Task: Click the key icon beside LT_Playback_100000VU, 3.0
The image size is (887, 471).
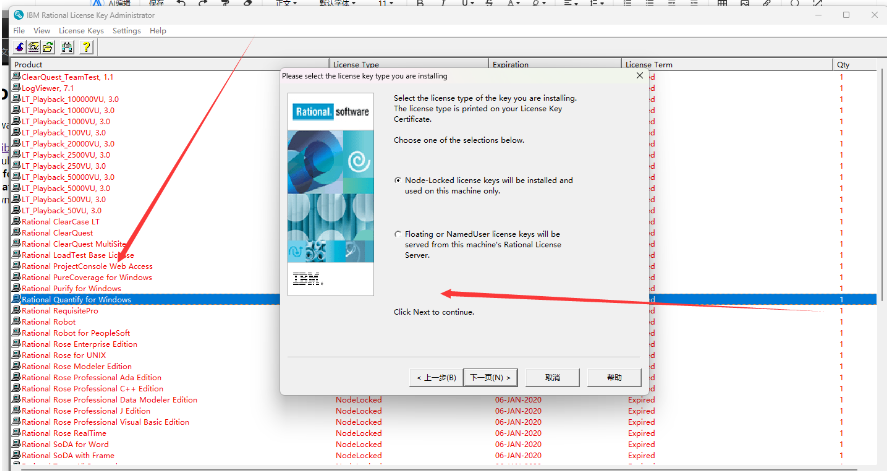Action: pyautogui.click(x=16, y=98)
